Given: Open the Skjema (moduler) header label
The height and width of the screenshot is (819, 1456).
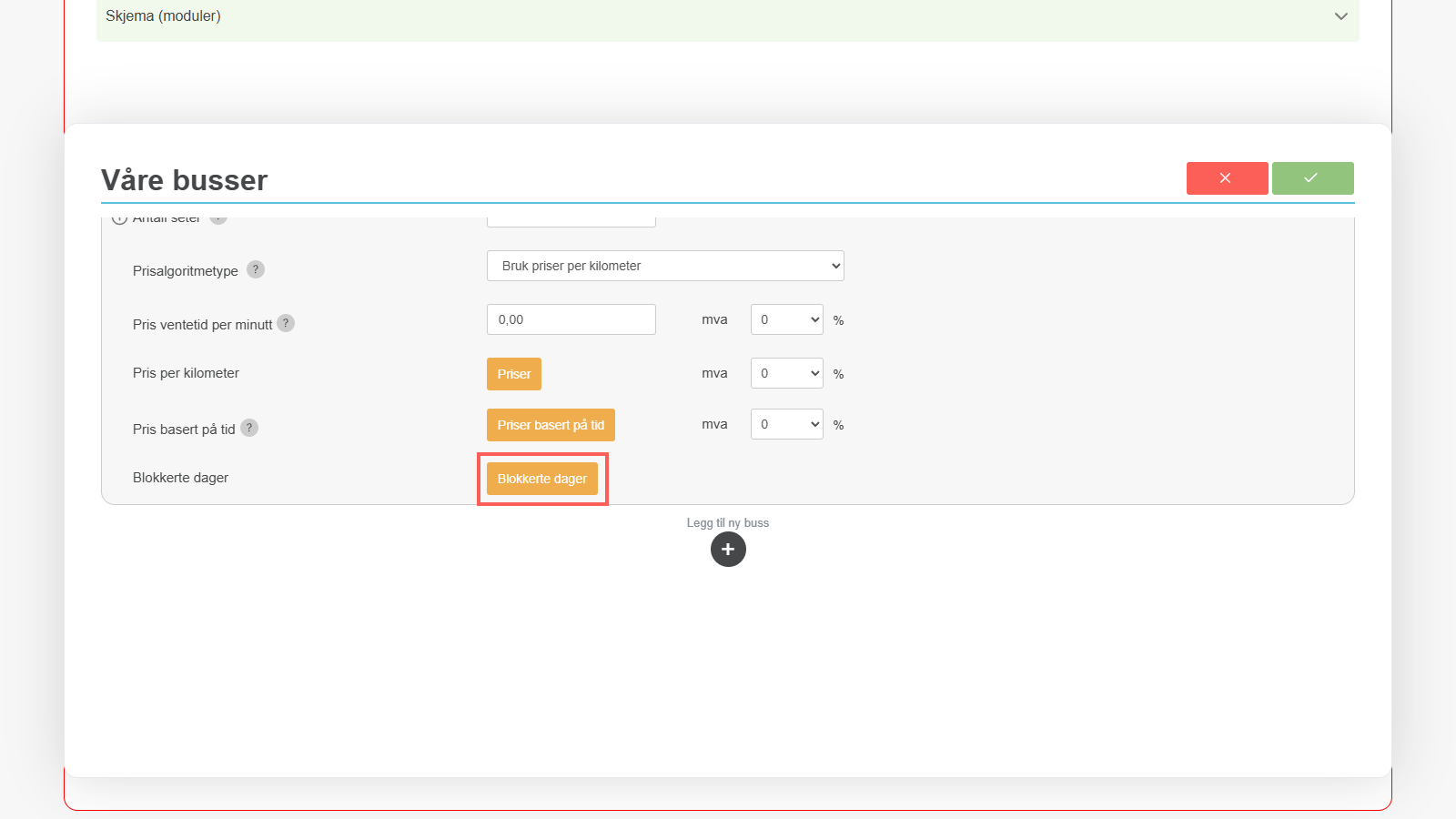Looking at the screenshot, I should pos(163,16).
